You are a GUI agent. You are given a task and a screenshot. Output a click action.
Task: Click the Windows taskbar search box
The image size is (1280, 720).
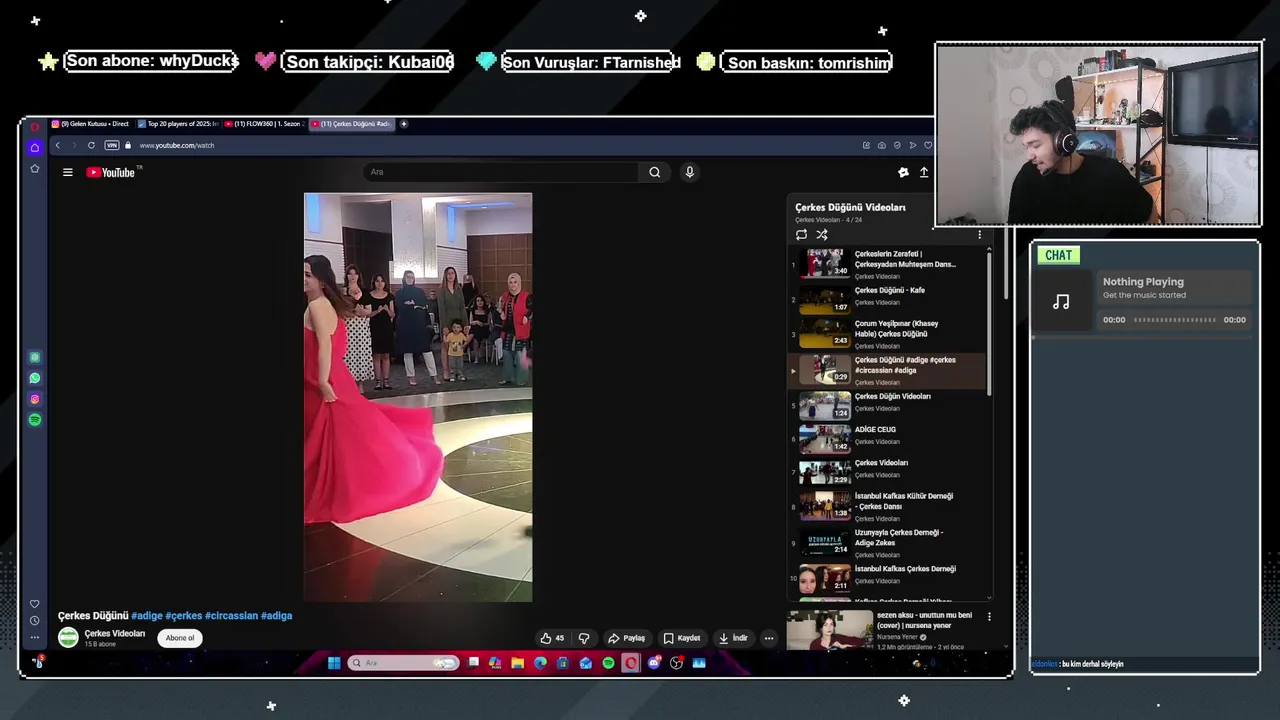click(x=403, y=663)
